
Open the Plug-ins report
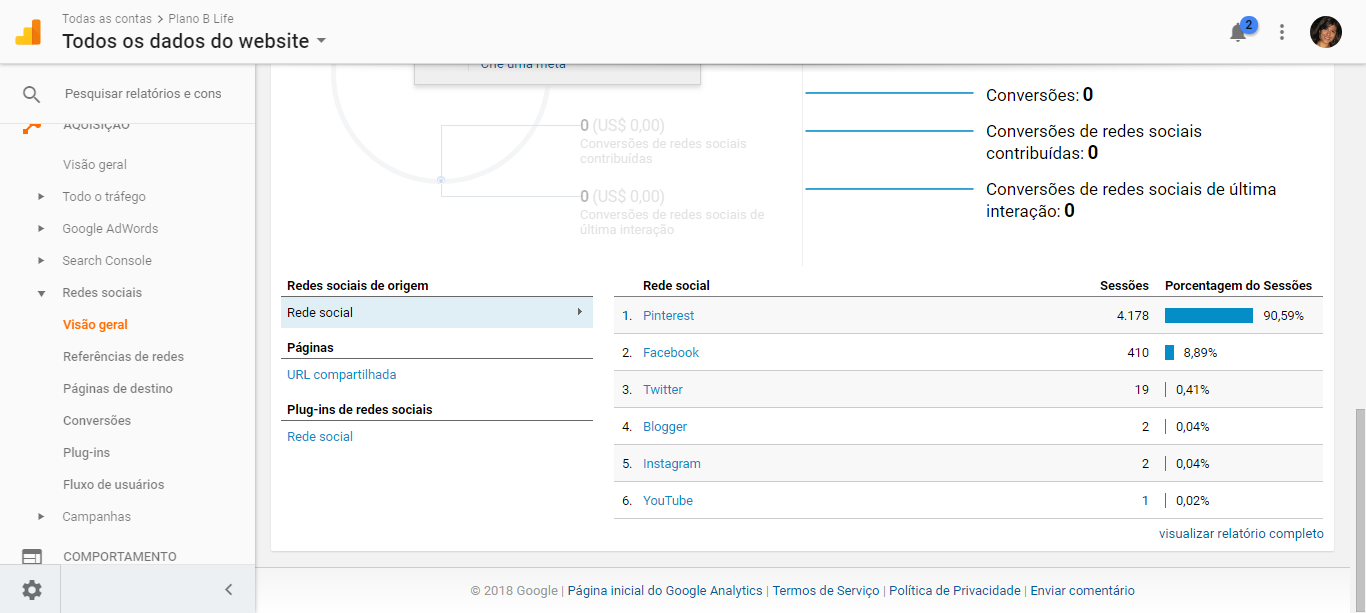[86, 453]
